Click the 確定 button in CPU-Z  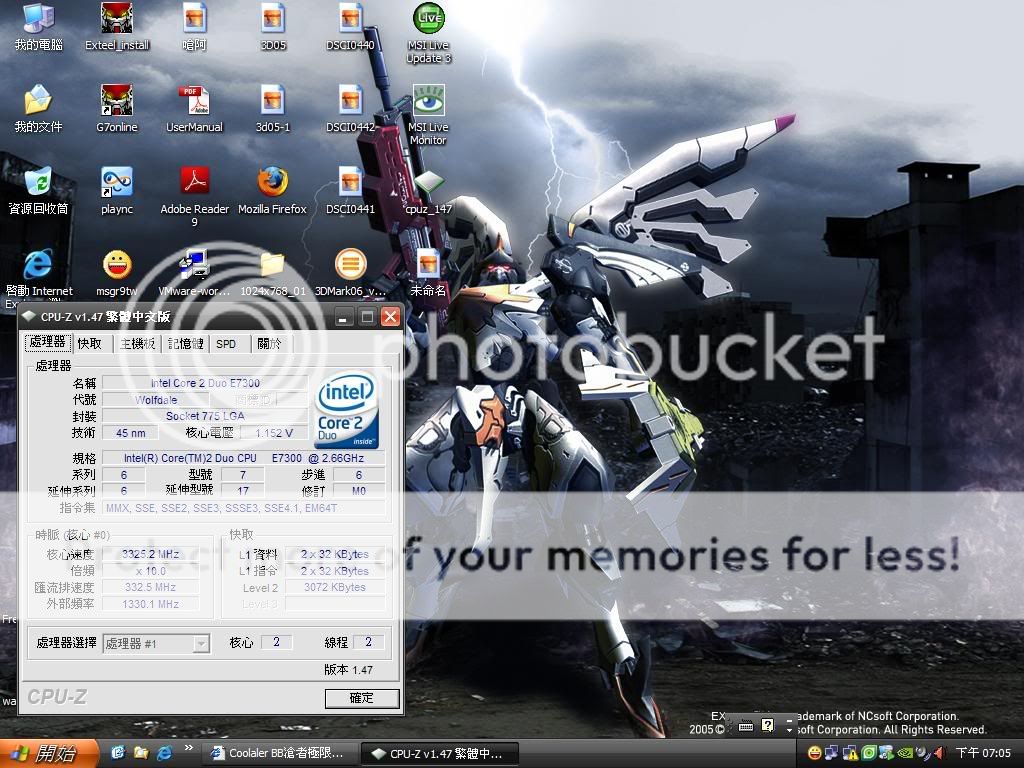tap(362, 698)
